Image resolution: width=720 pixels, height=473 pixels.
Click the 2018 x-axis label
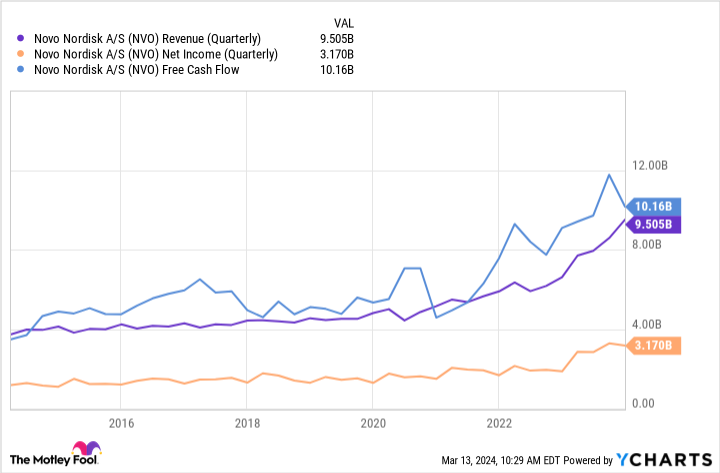247,423
